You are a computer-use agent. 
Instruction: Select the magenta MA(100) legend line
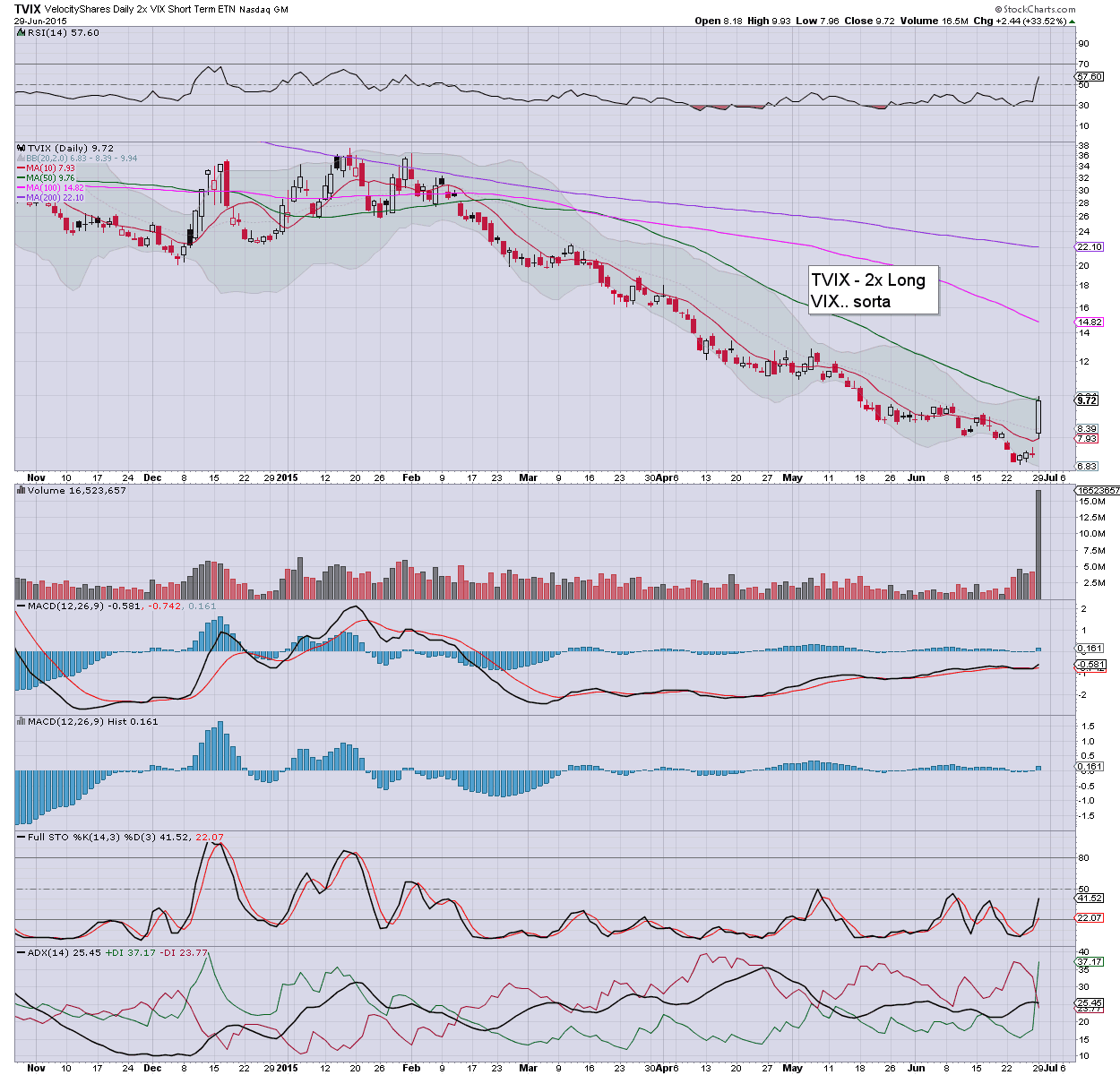point(51,187)
